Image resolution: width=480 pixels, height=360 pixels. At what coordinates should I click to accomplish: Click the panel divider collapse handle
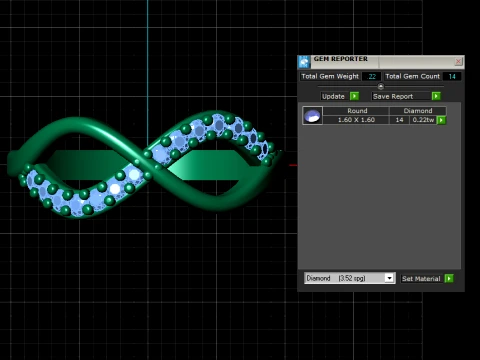pos(381,87)
